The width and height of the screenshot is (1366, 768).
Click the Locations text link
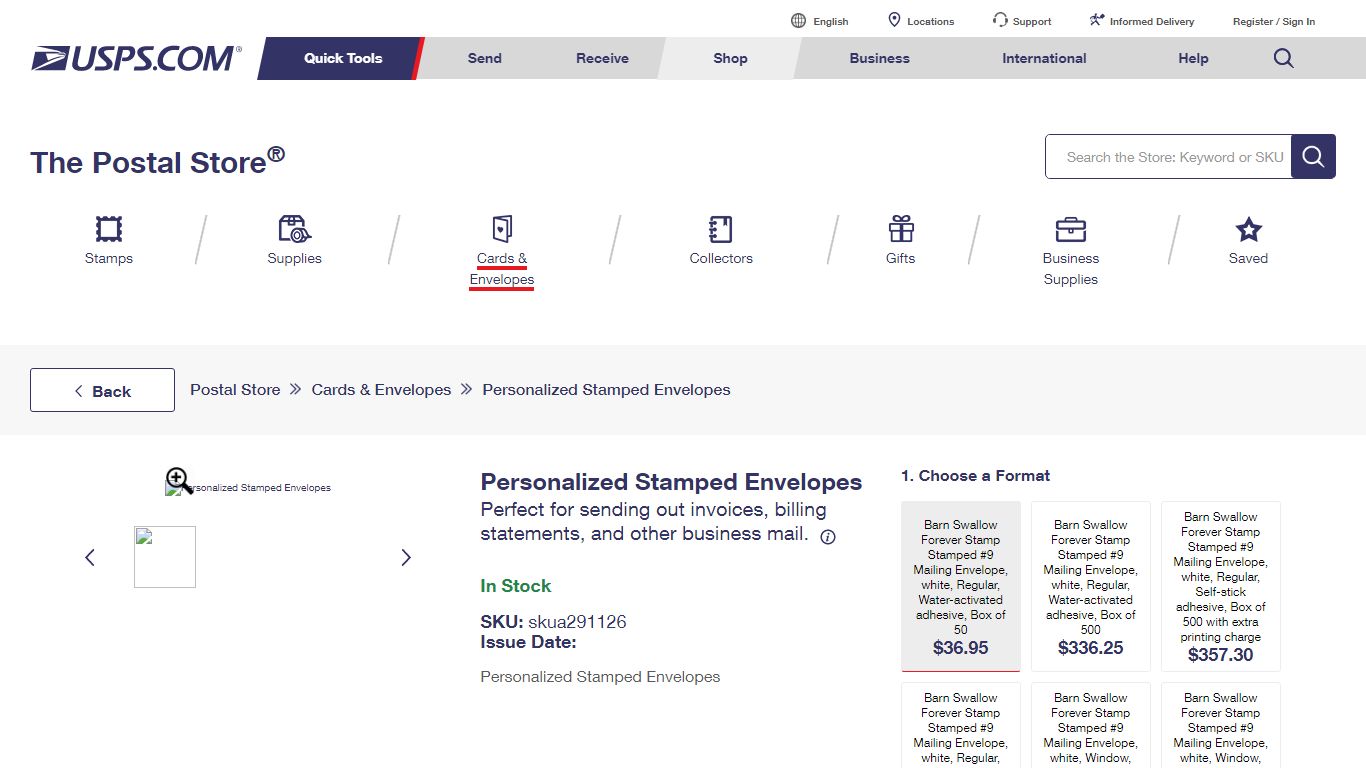point(931,21)
